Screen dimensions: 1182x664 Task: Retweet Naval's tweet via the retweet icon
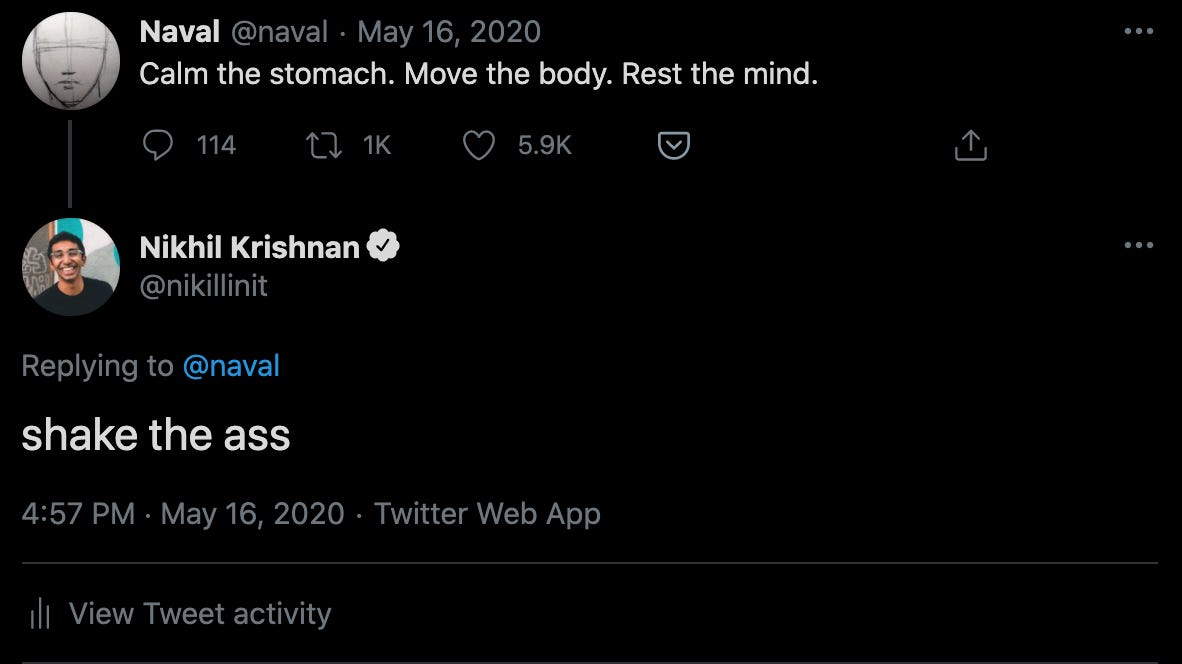324,146
